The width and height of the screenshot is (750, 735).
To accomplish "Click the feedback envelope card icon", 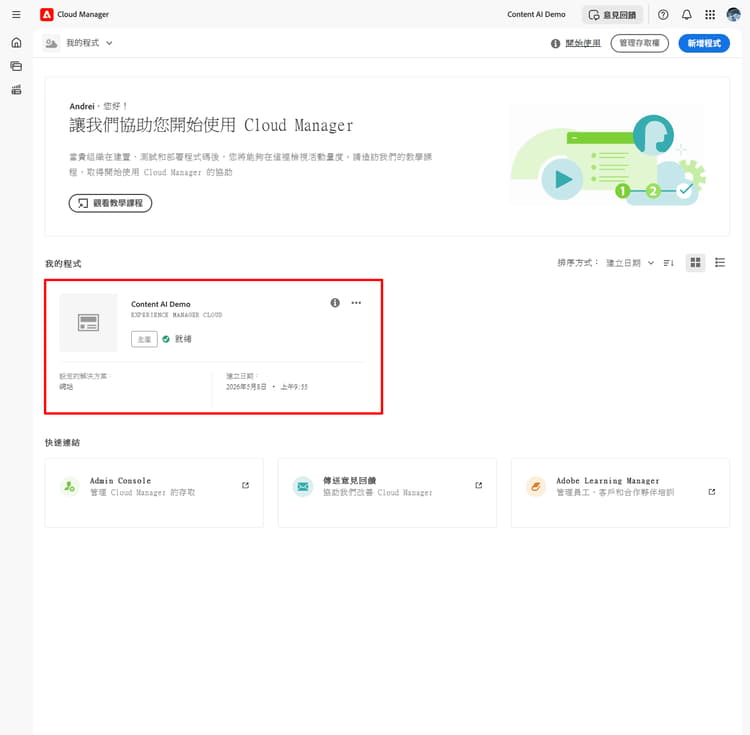I will coord(303,487).
